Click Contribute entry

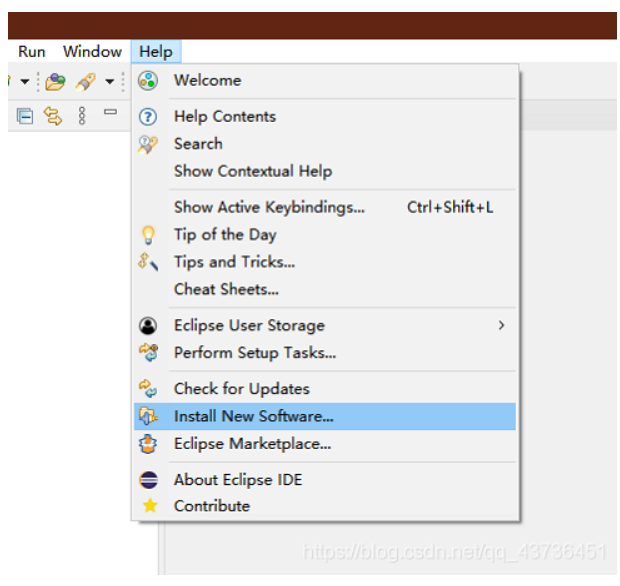(x=324, y=506)
